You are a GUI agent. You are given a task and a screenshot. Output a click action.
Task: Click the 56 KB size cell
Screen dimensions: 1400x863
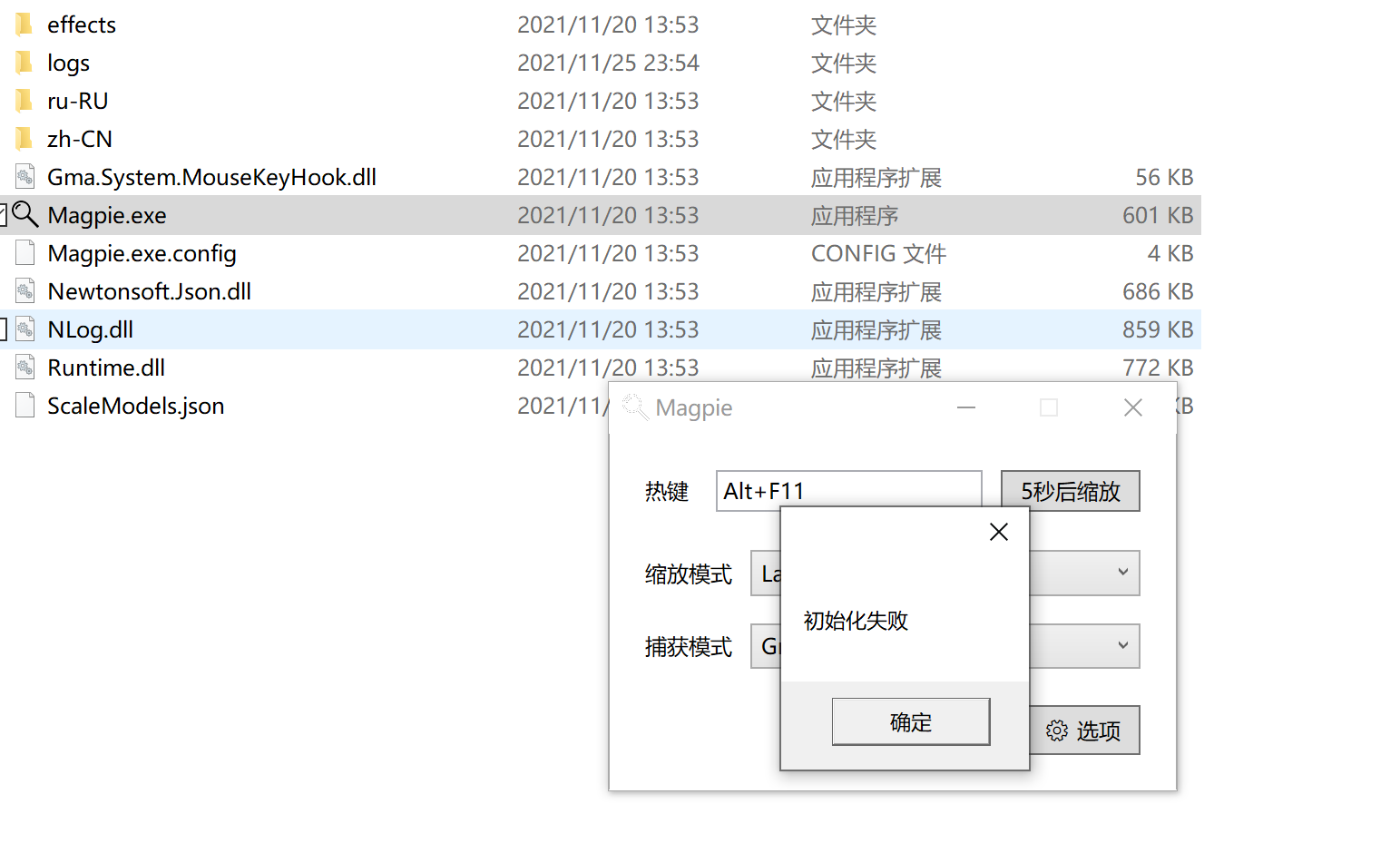click(1165, 177)
